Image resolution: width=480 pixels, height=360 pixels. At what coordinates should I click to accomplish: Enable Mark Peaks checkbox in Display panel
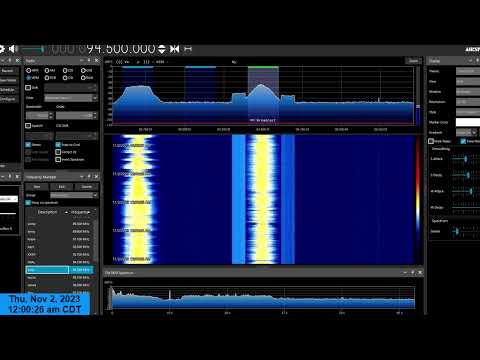click(431, 141)
